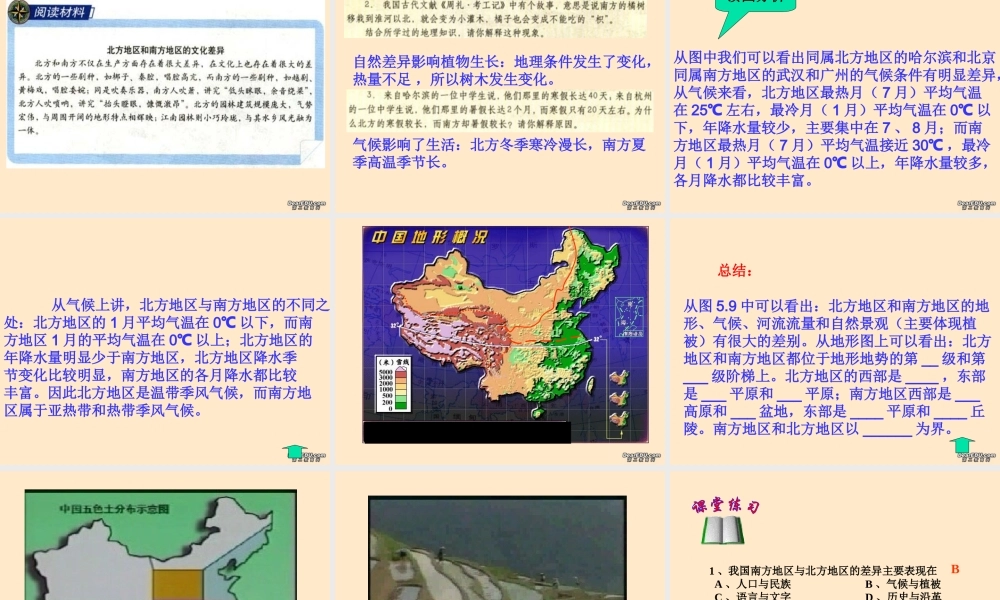Open the terraced fields photo
The image size is (1000, 600).
click(x=497, y=548)
